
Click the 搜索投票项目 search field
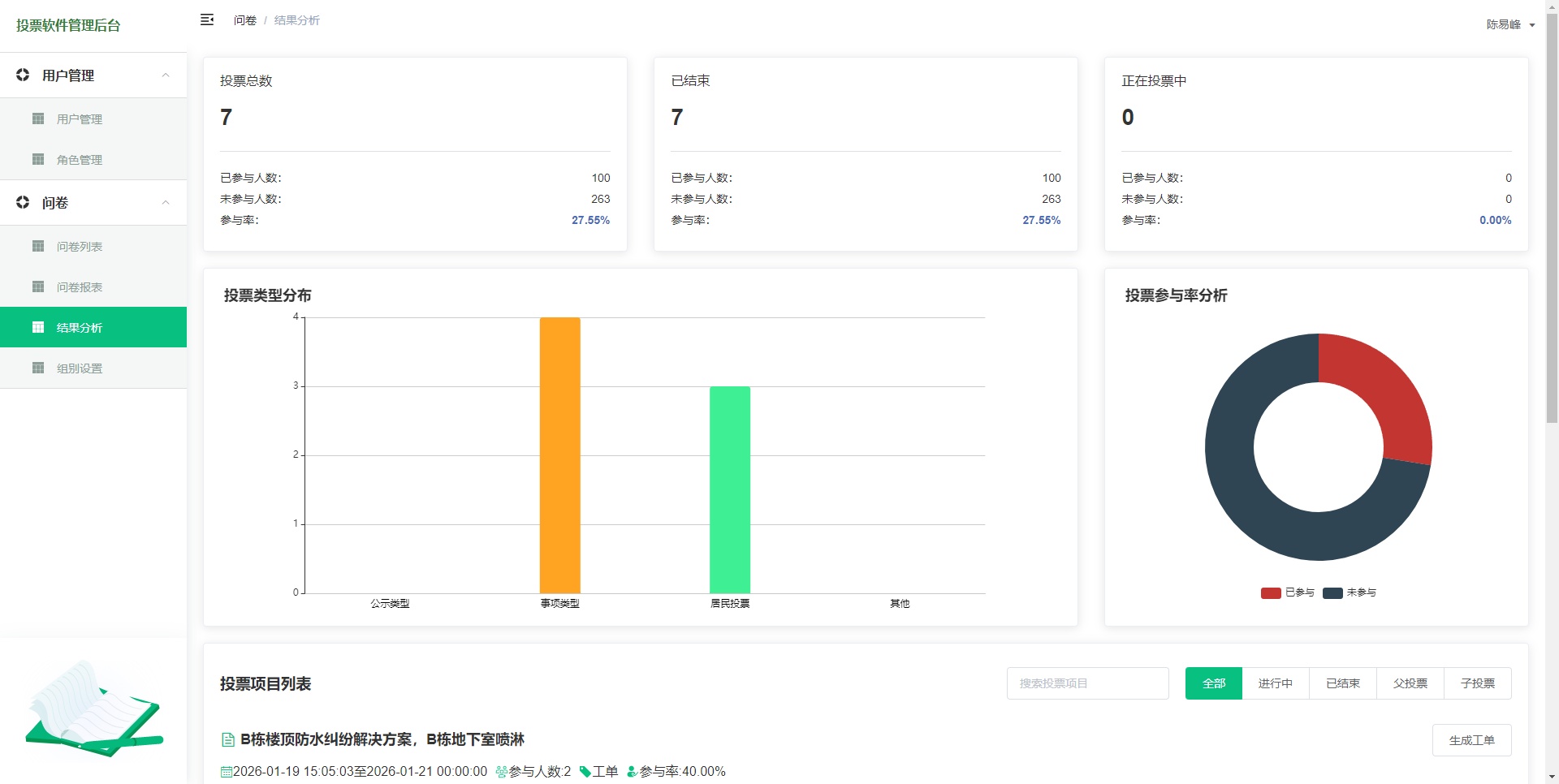click(x=1087, y=683)
